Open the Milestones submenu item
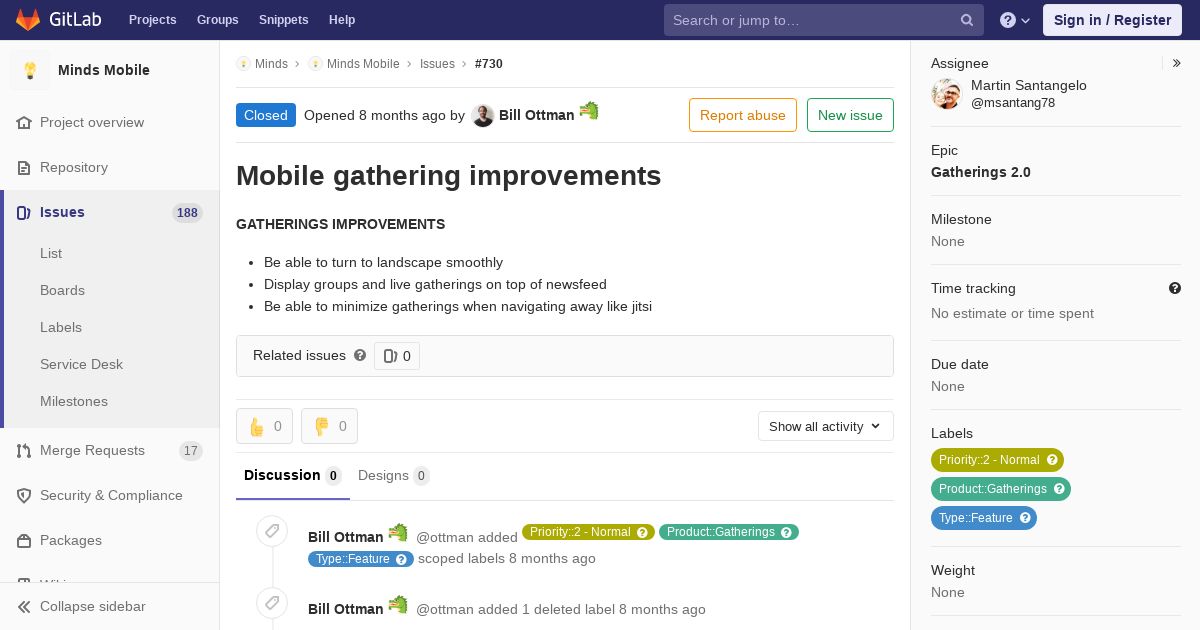 click(x=74, y=401)
